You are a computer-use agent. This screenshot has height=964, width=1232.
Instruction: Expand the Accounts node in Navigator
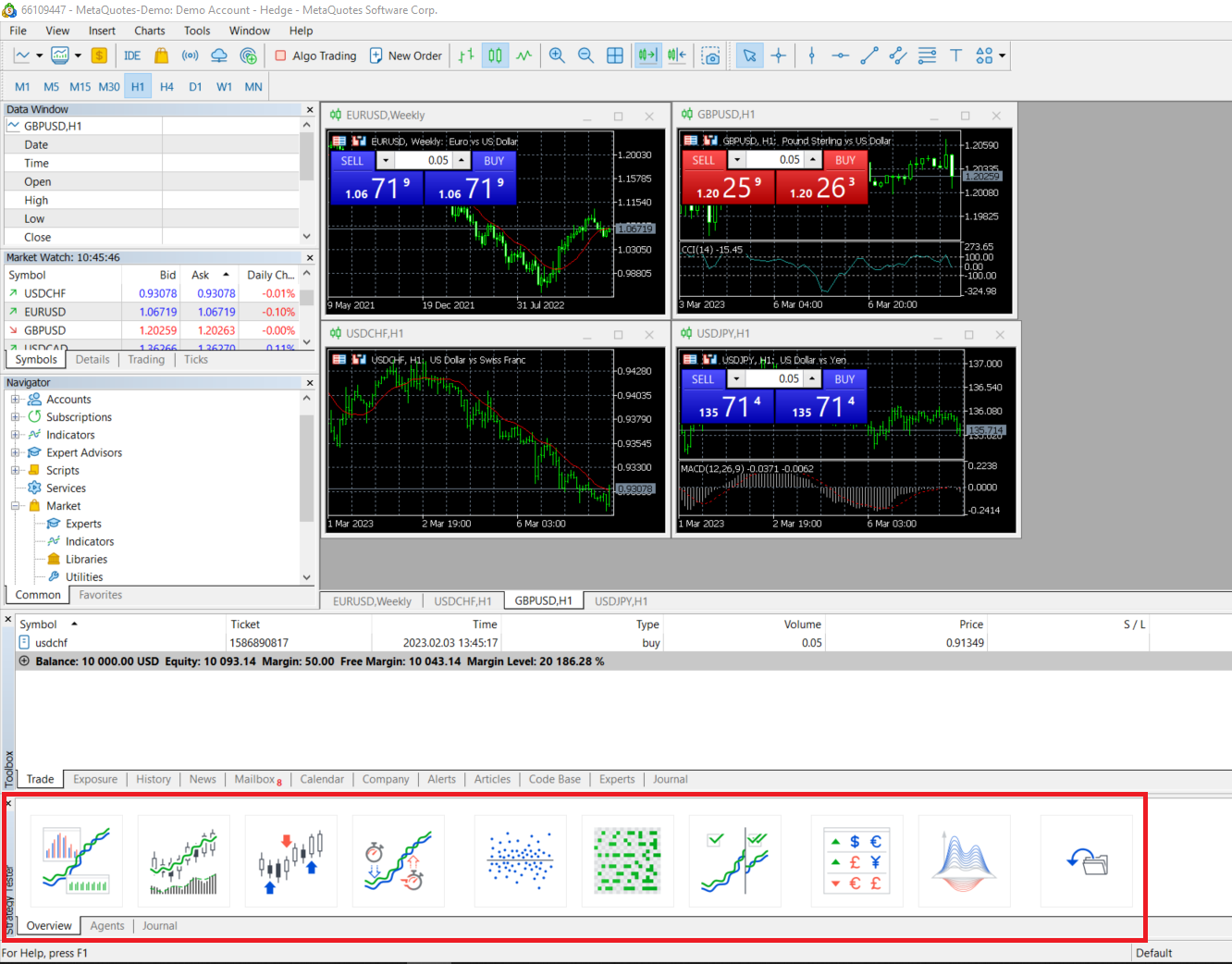click(x=15, y=400)
